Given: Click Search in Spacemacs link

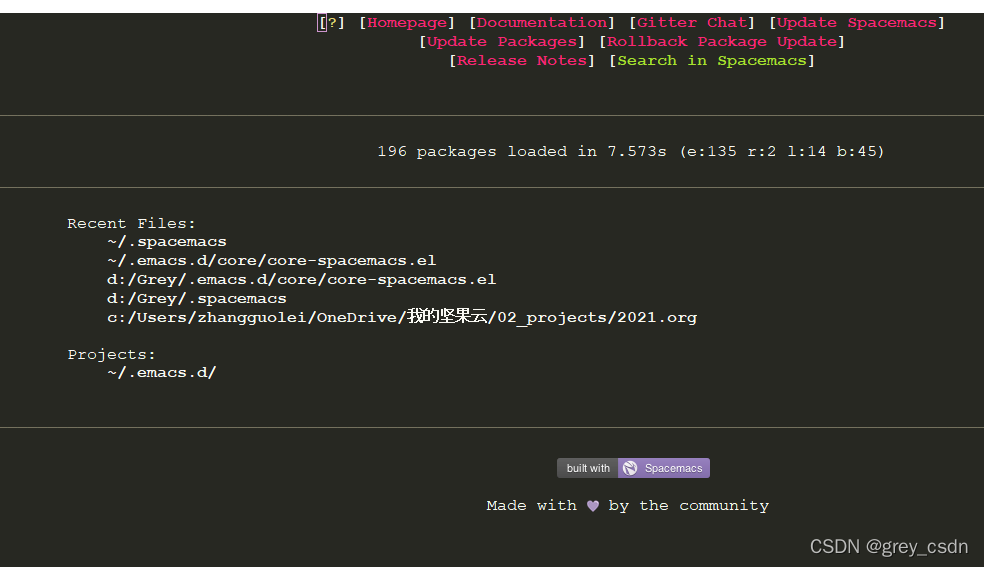Looking at the screenshot, I should coord(712,60).
